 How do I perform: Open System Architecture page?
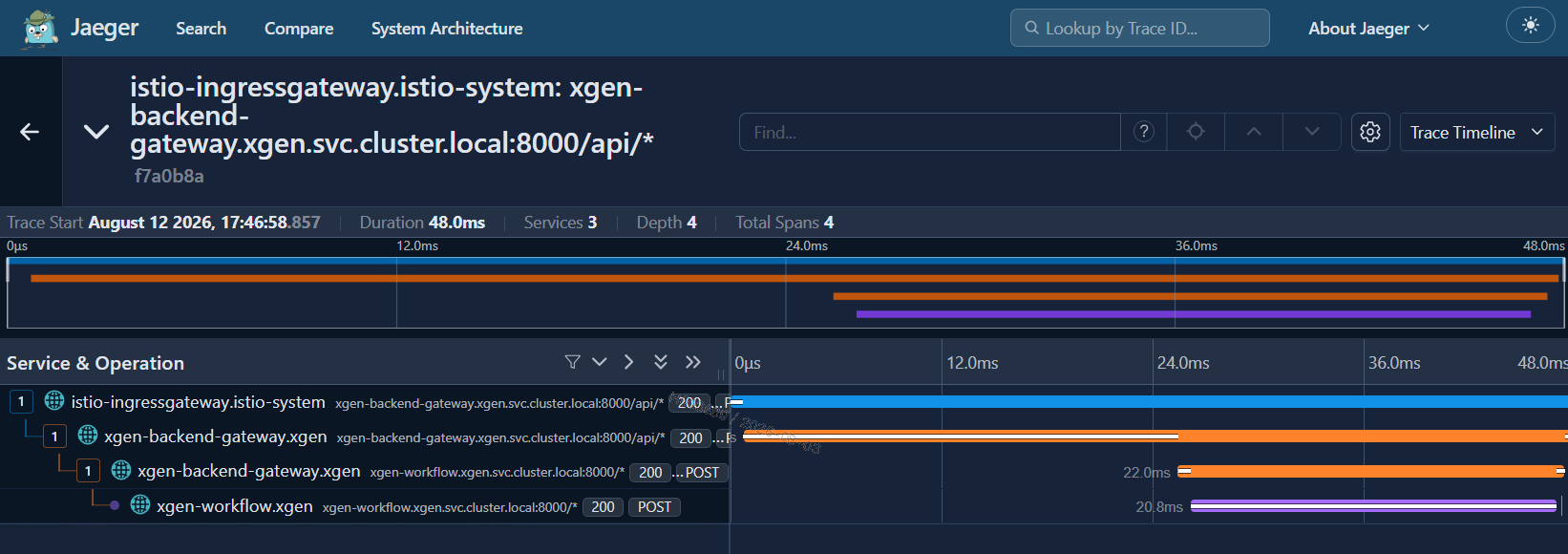point(447,29)
